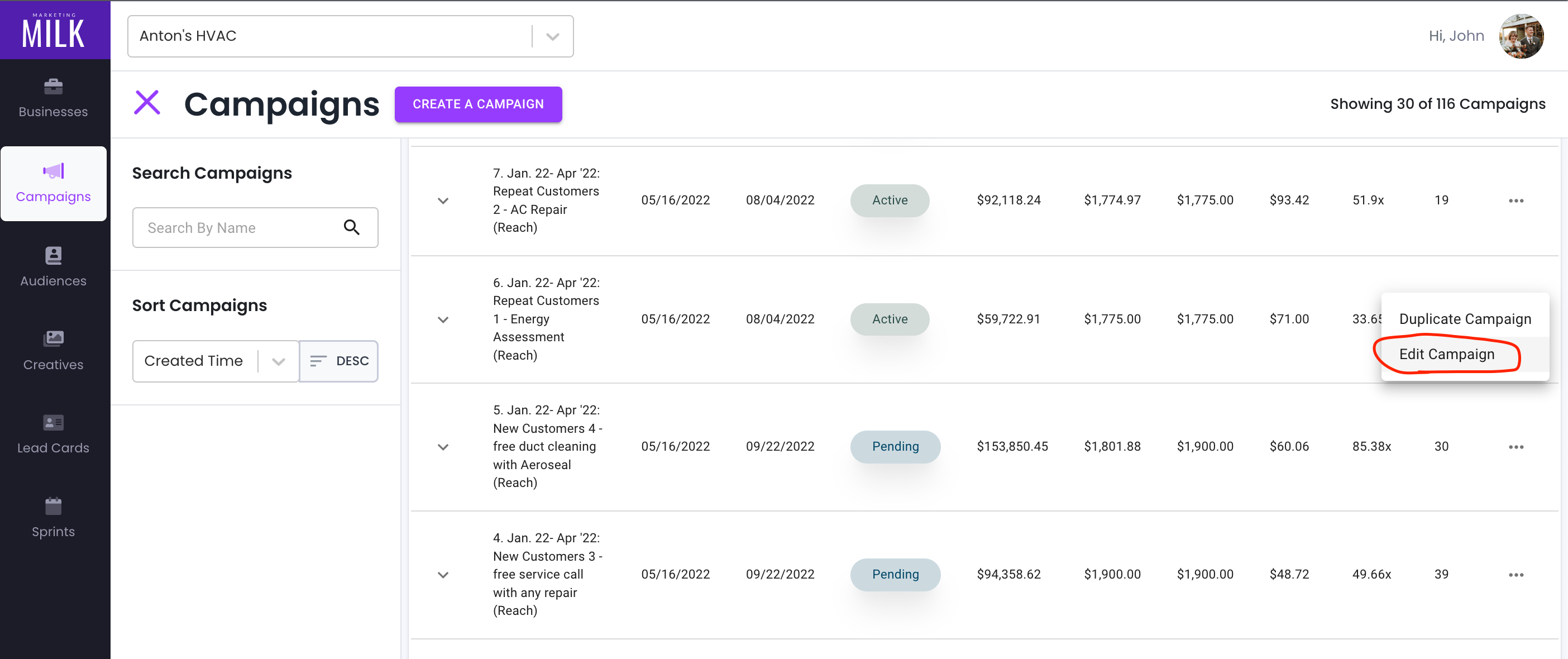
Task: Open the Businesses briefcase icon in sidebar
Action: click(x=53, y=87)
